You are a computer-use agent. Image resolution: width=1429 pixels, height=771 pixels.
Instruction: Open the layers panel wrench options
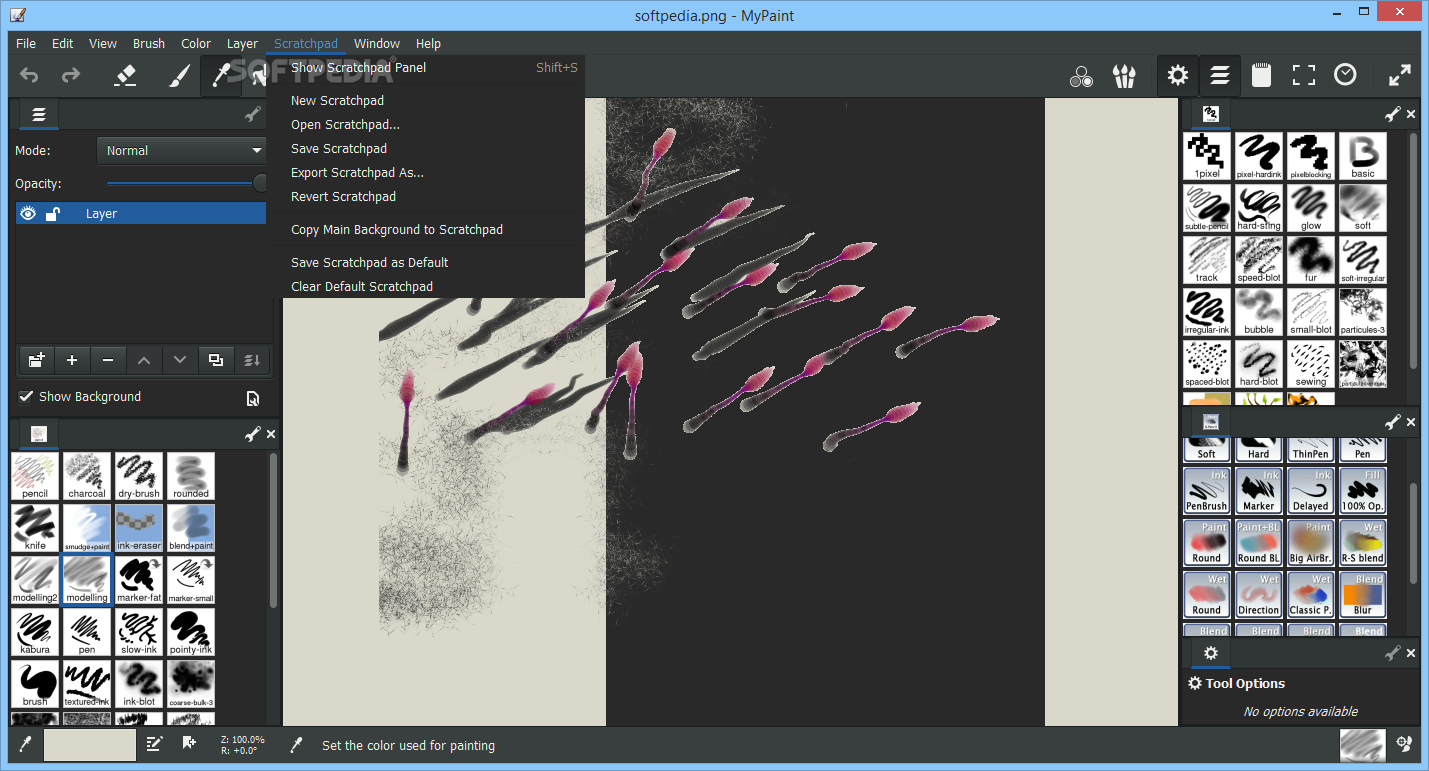[253, 114]
